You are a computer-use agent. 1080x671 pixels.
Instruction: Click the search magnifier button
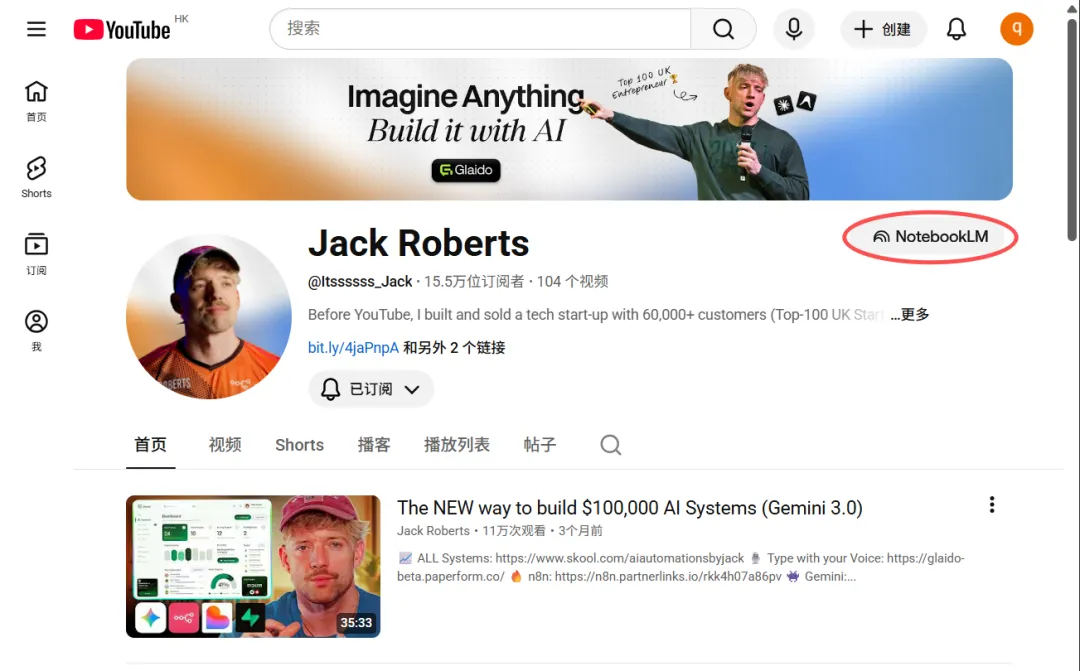[x=723, y=29]
